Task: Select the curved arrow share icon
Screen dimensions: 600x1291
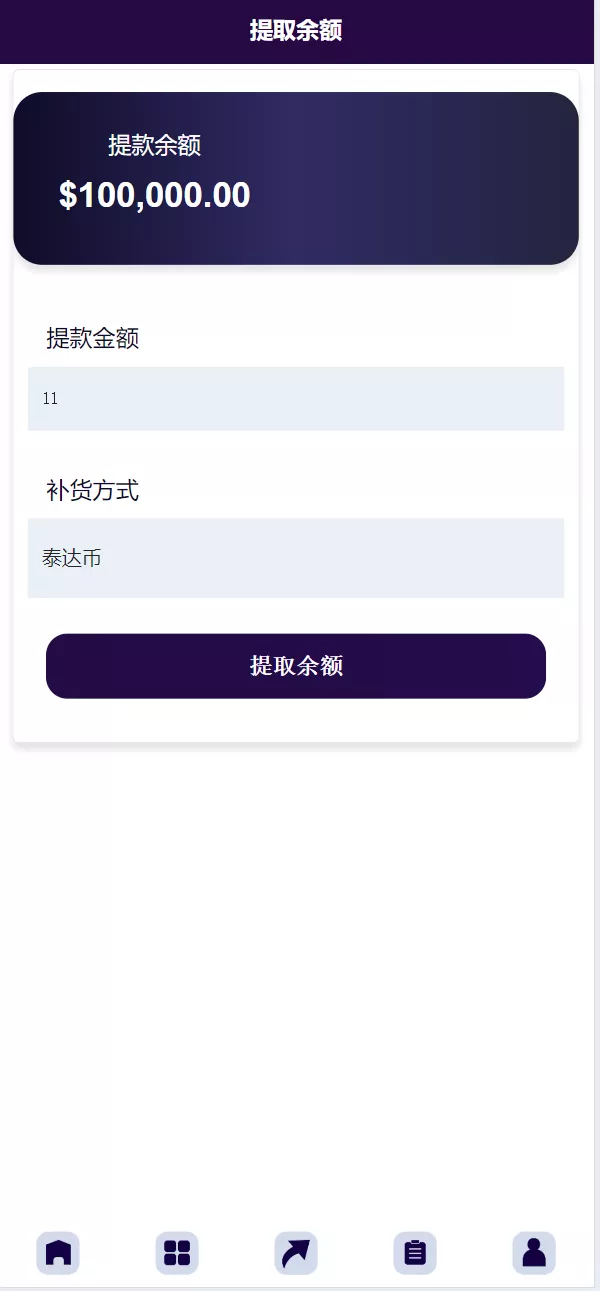Action: (x=296, y=1253)
